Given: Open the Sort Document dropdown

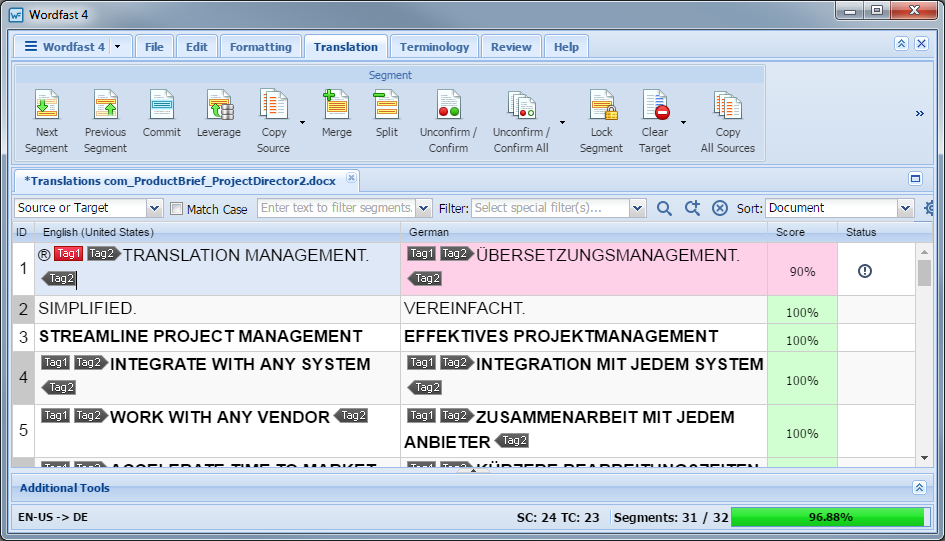Looking at the screenshot, I should click(905, 208).
